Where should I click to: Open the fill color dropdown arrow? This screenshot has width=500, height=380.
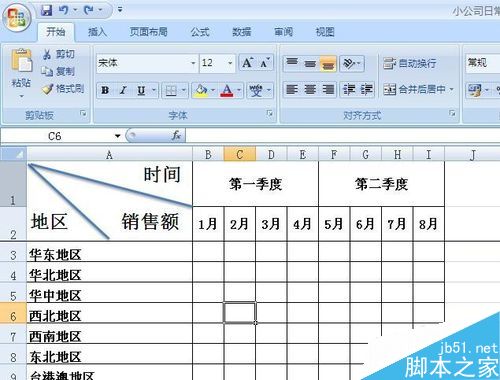(213, 90)
